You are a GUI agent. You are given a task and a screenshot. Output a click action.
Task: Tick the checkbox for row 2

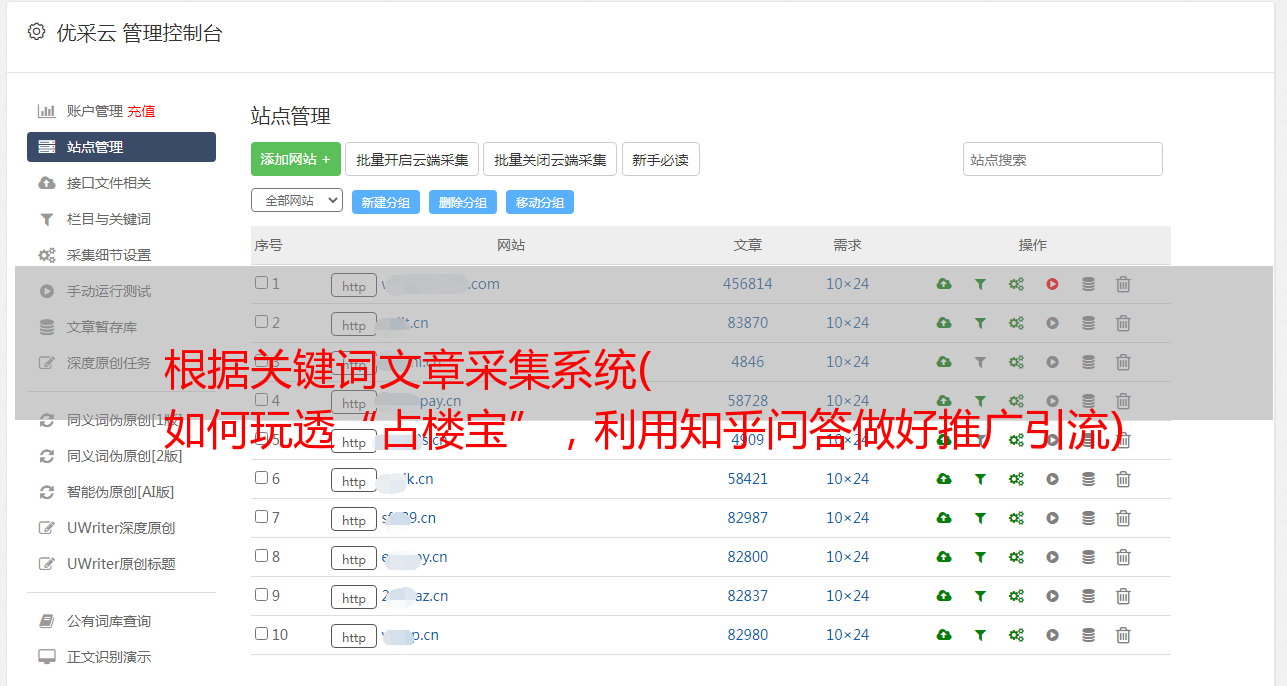click(x=261, y=322)
